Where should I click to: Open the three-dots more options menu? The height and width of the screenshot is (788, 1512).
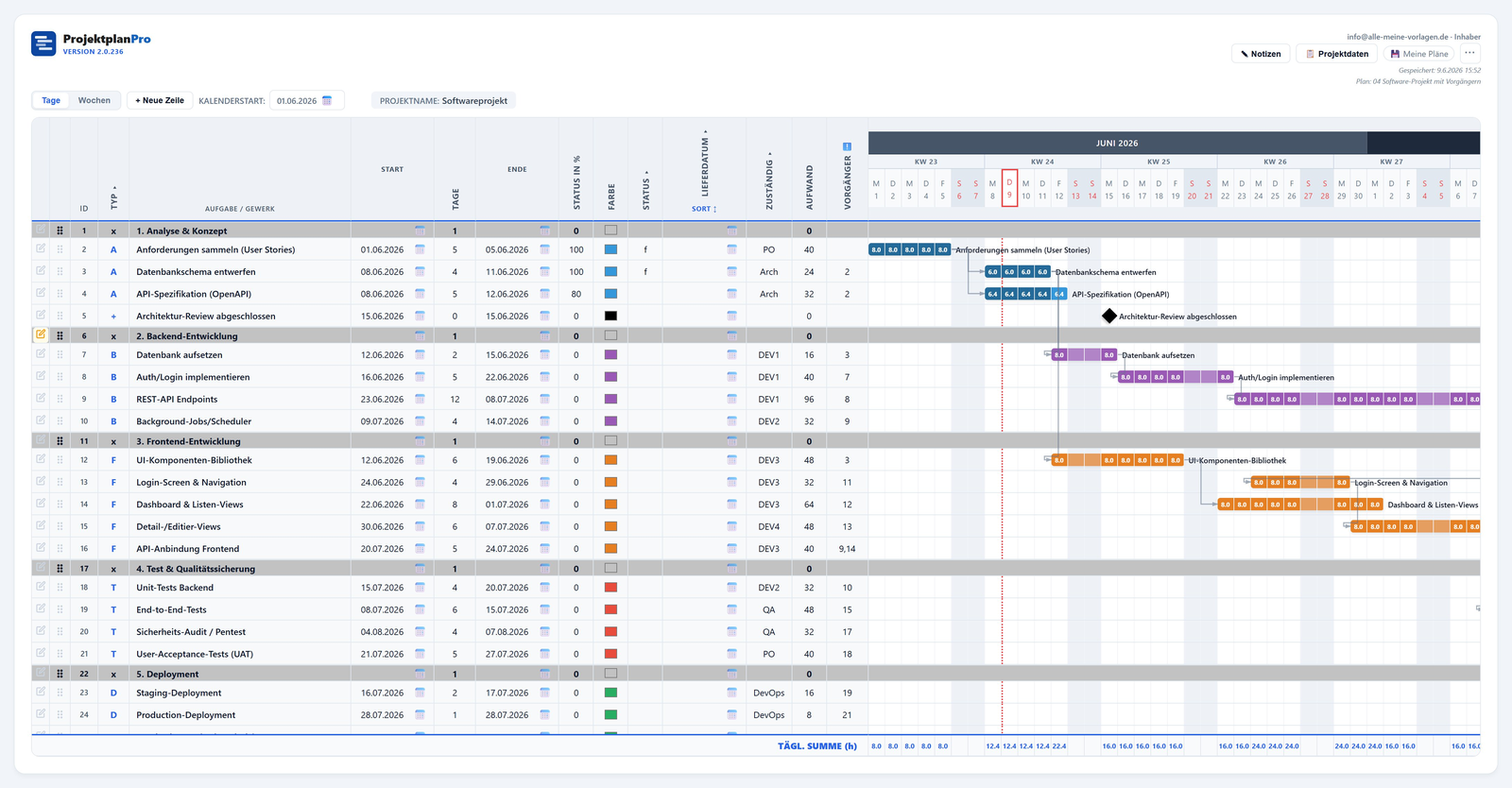(1469, 54)
